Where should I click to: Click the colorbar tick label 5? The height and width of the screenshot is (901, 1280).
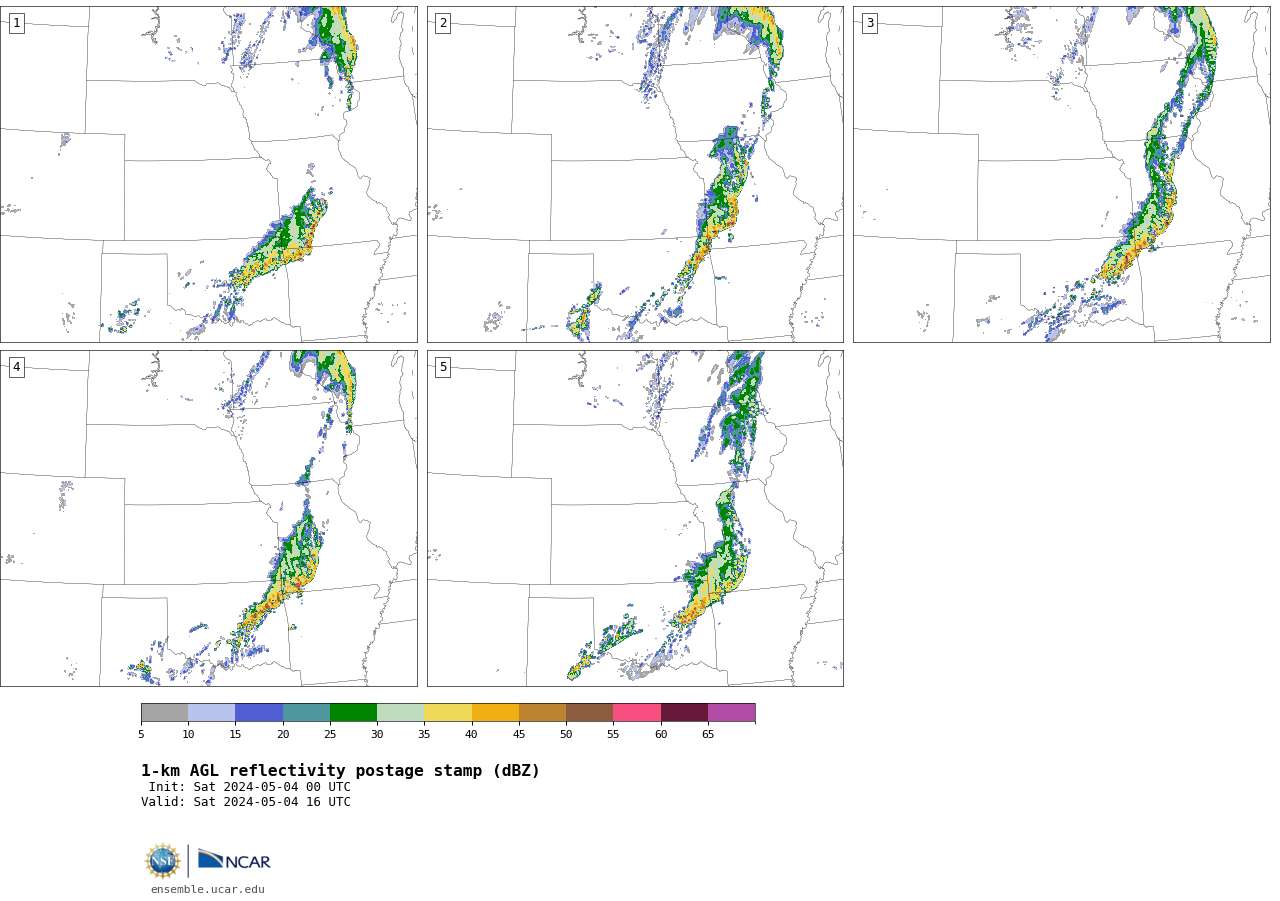click(141, 734)
